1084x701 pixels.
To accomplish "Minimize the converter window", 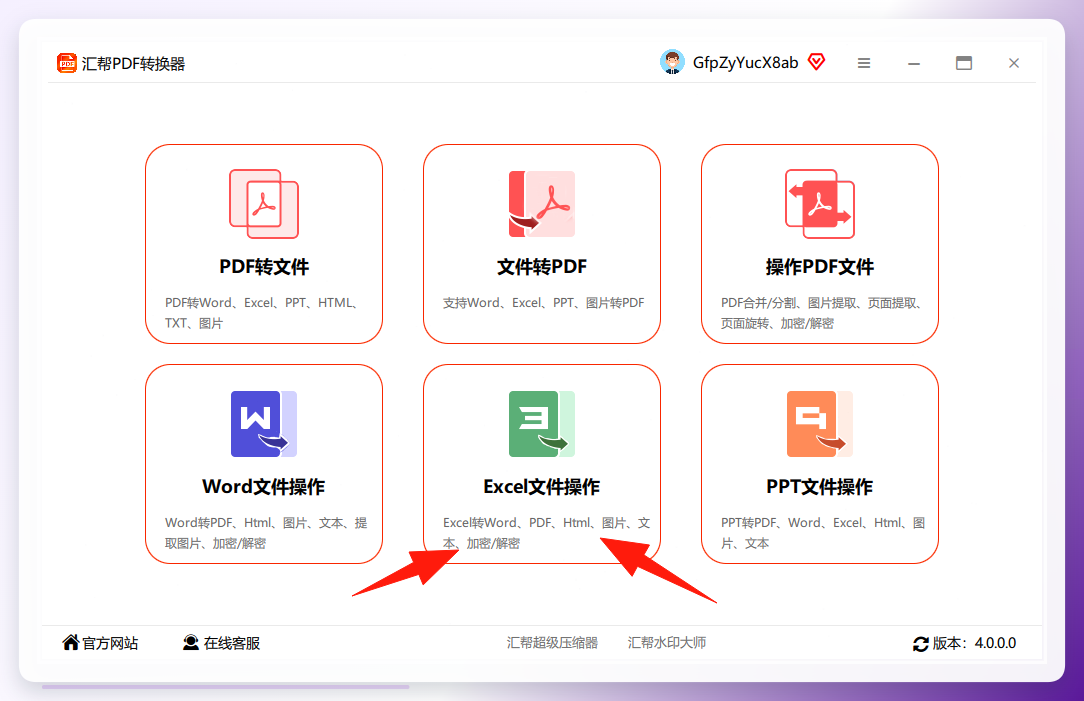I will (914, 63).
